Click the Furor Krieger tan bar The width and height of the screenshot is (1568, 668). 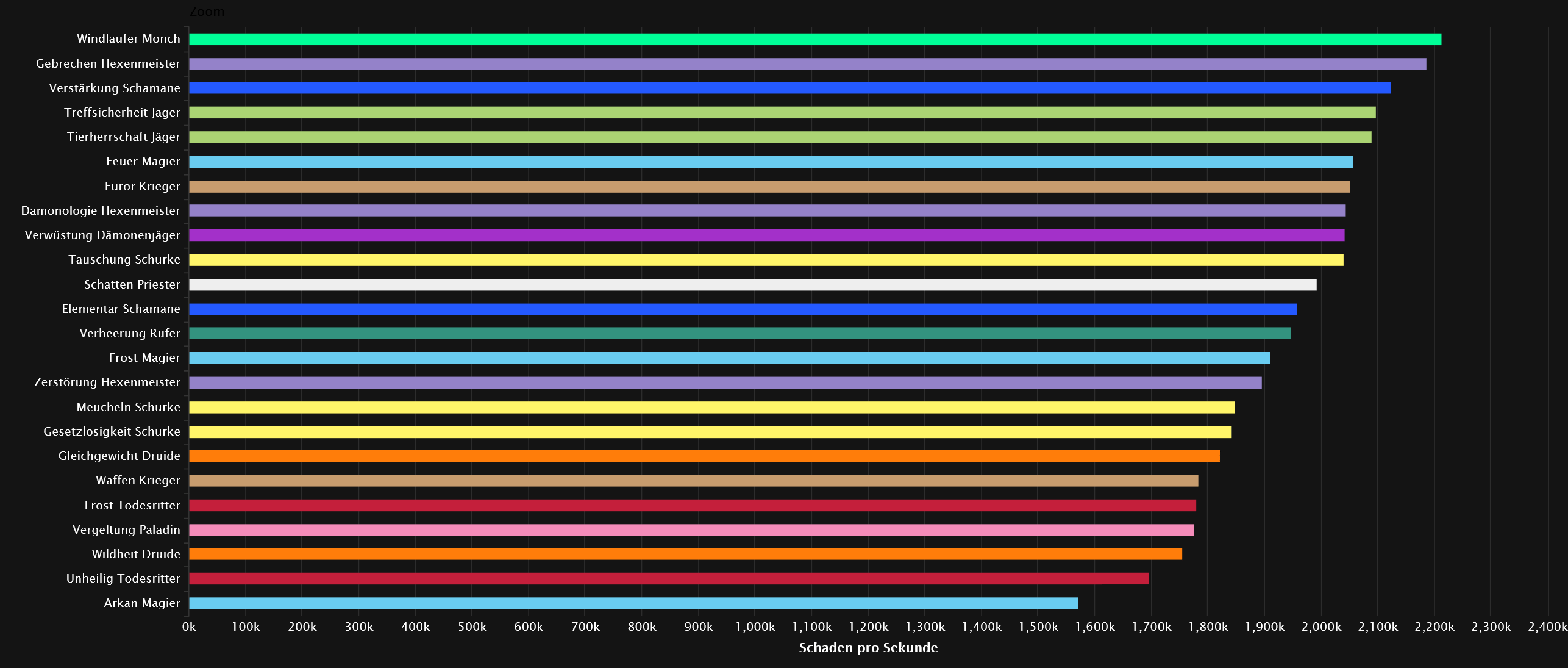tap(769, 187)
